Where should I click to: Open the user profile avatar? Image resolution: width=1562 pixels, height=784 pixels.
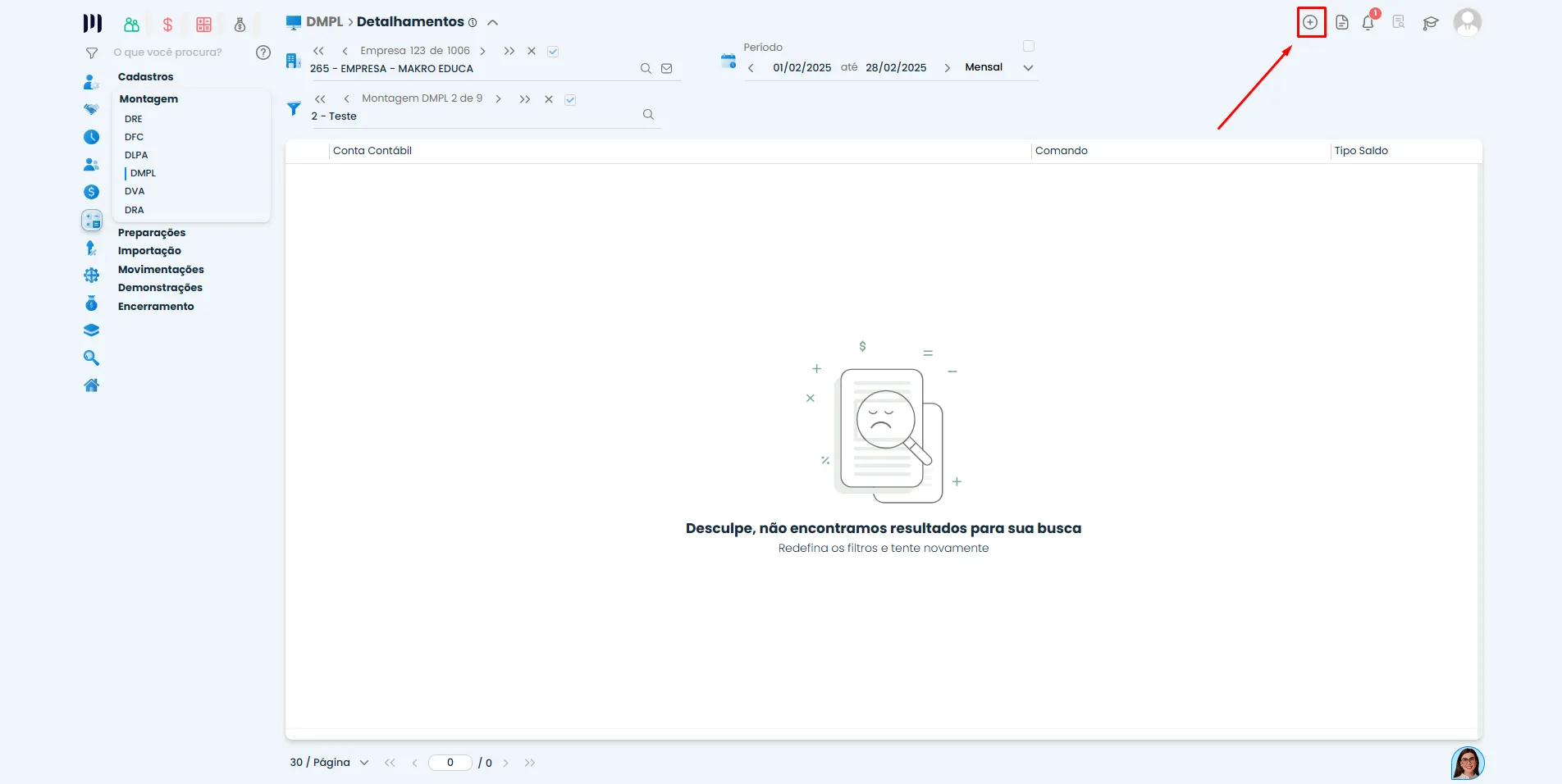click(1468, 22)
